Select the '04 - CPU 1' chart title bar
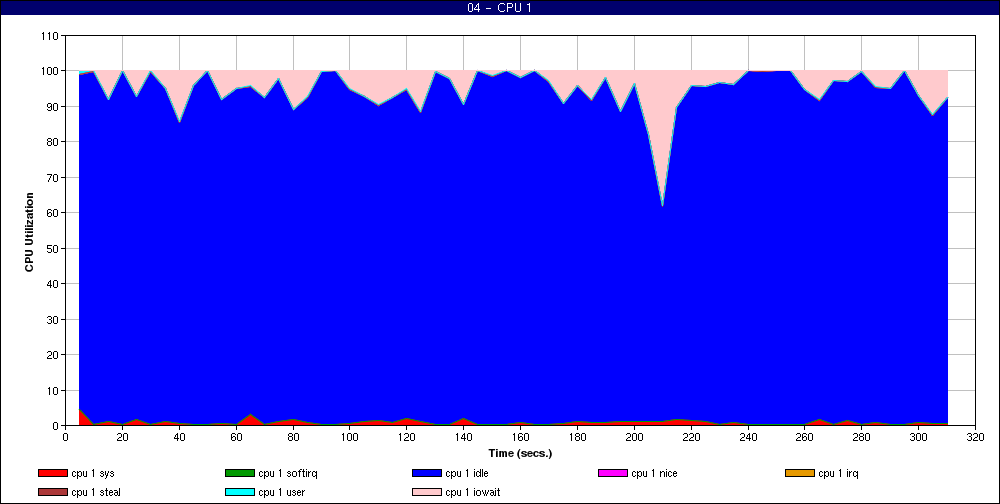 pos(500,8)
